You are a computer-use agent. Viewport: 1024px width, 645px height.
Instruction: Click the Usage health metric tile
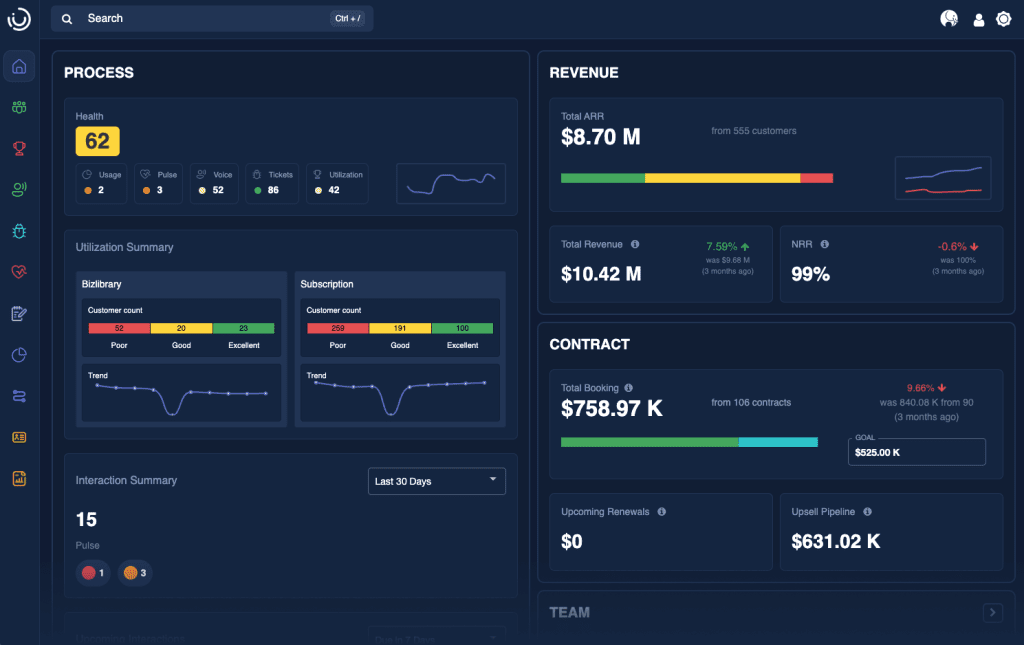coord(101,183)
